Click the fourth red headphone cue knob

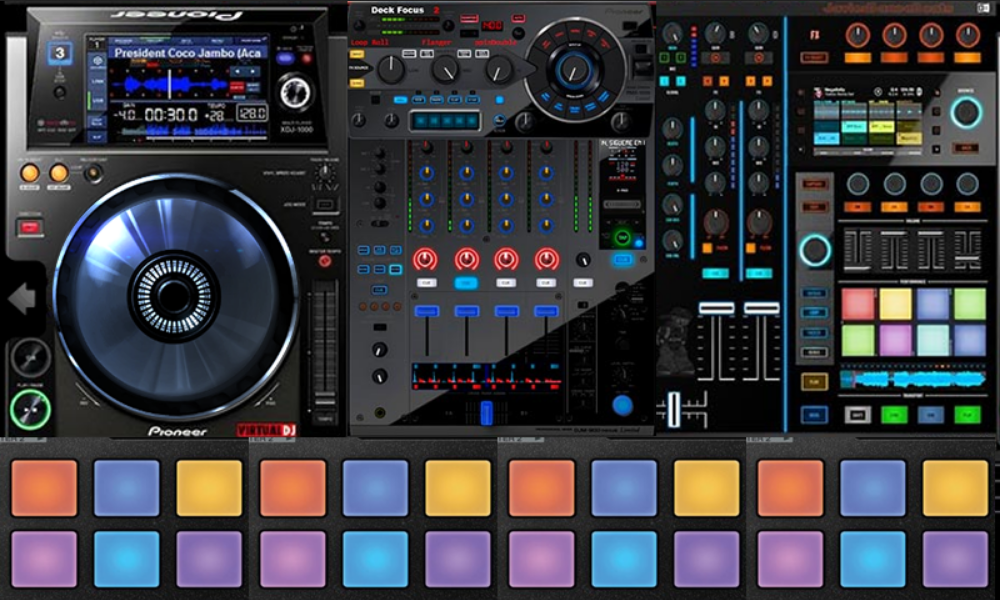(546, 260)
